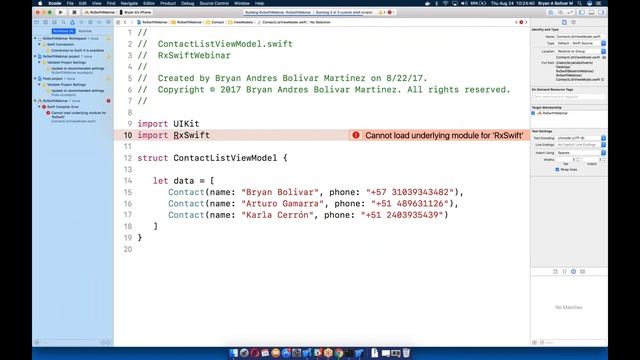Open the Project navigator folder icon
This screenshot has height=360, width=640.
[37, 22]
